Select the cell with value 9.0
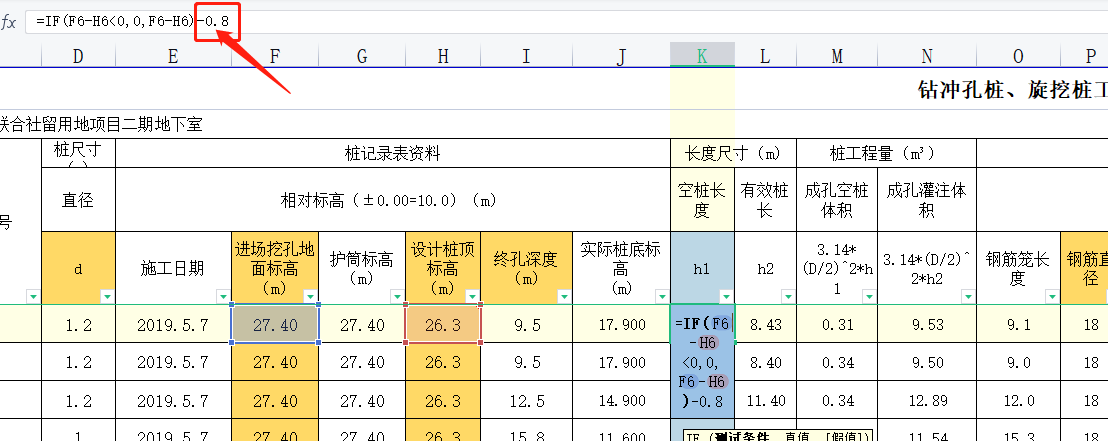 1018,363
